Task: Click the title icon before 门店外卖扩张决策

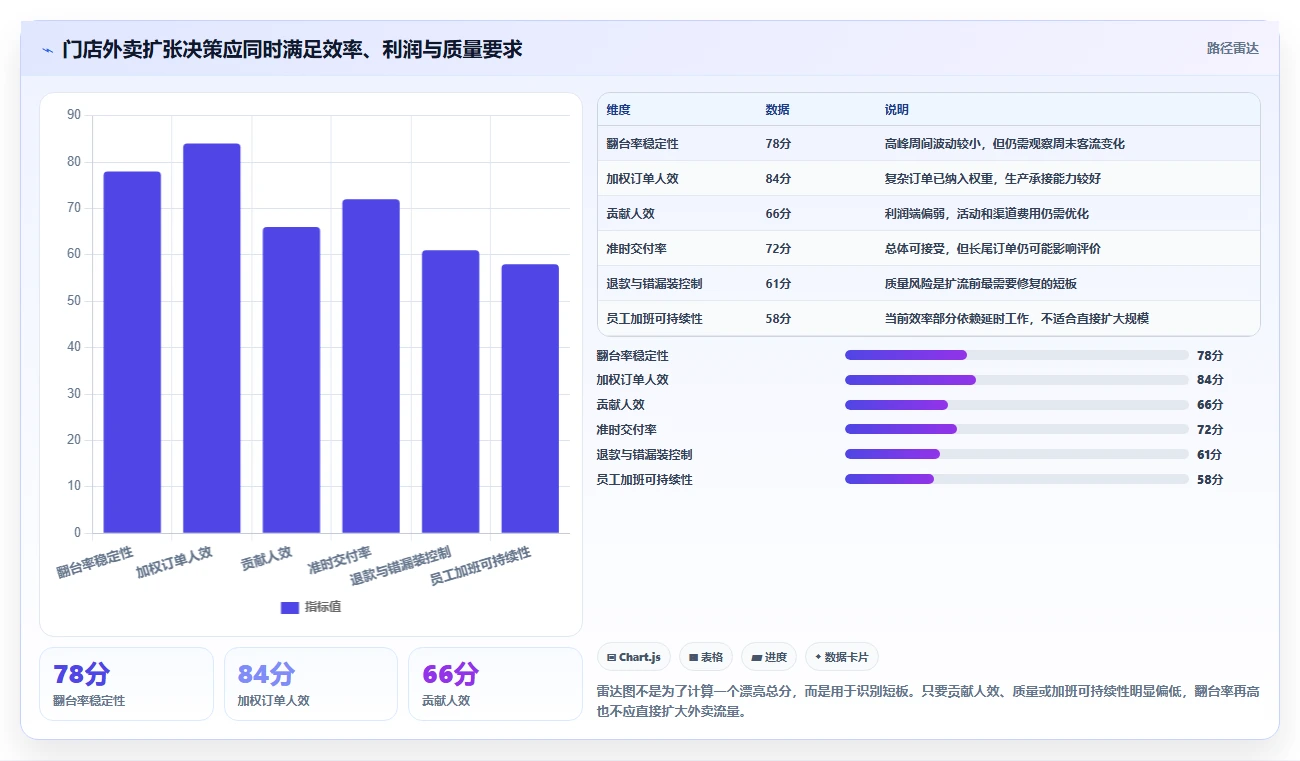Action: click(x=47, y=50)
